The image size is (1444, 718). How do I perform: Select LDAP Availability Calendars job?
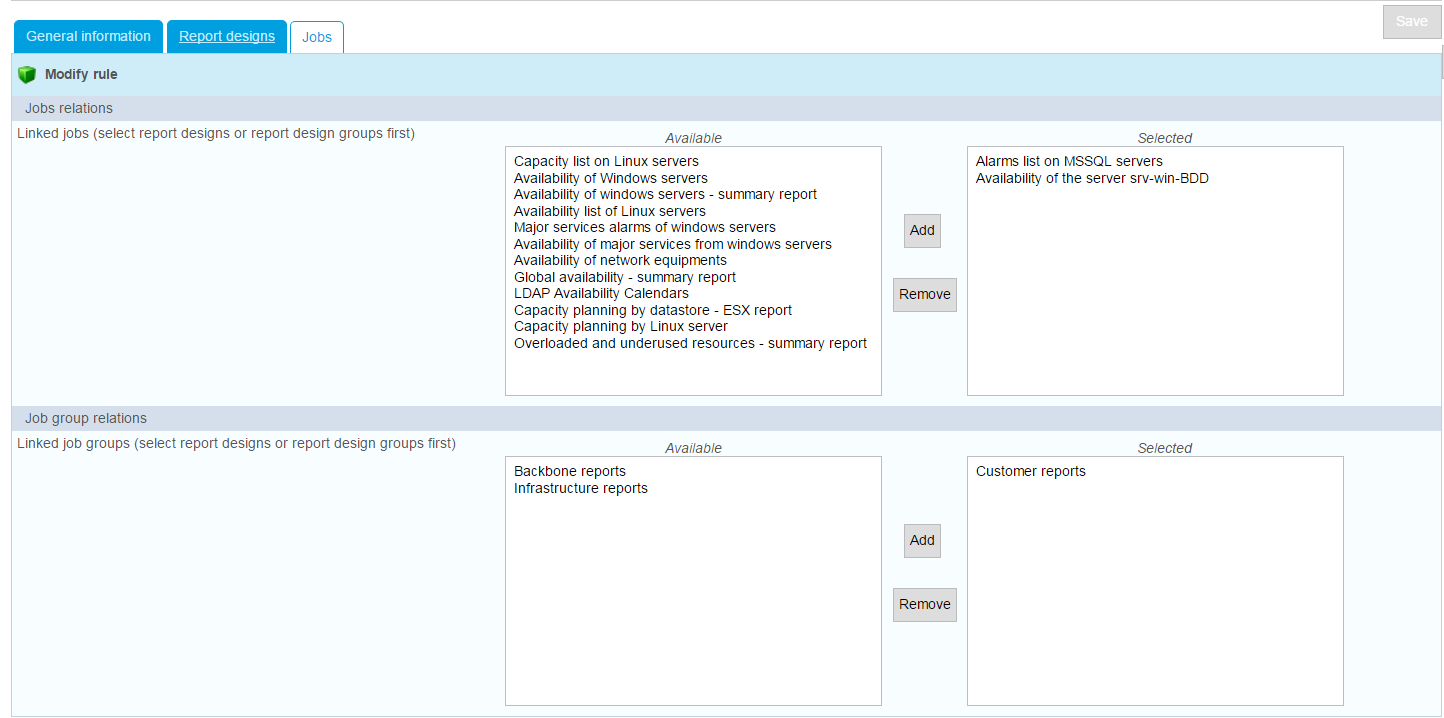[x=601, y=293]
